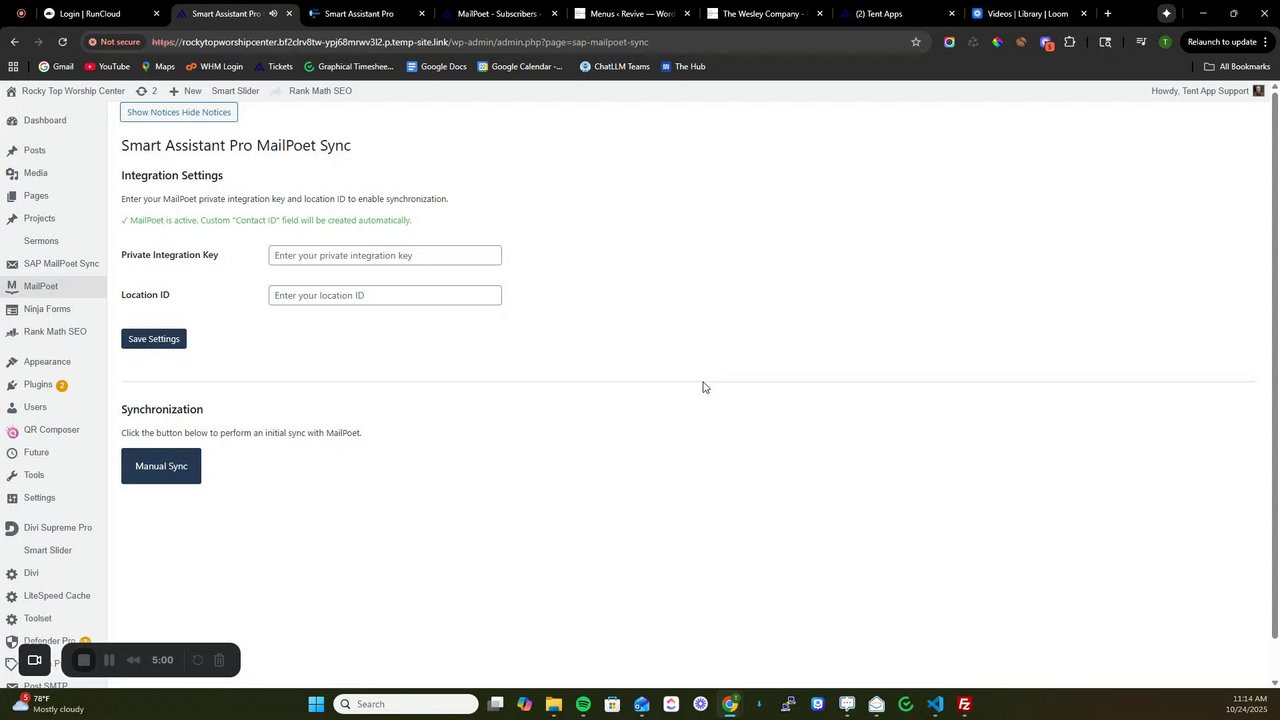Screen dimensions: 1280x720
Task: Stop the Loom recording
Action: [x=84, y=660]
